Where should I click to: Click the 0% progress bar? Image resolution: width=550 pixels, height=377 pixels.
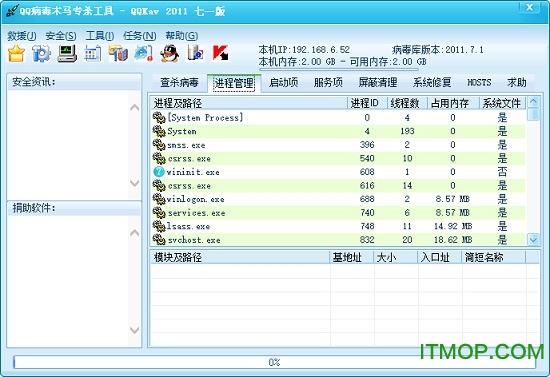(x=274, y=362)
